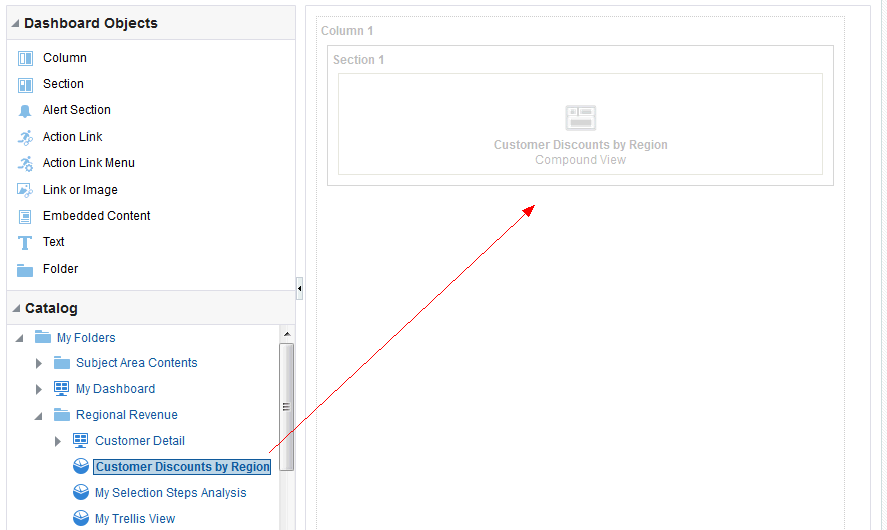
Task: Click the Alert Section bell icon
Action: tap(25, 111)
